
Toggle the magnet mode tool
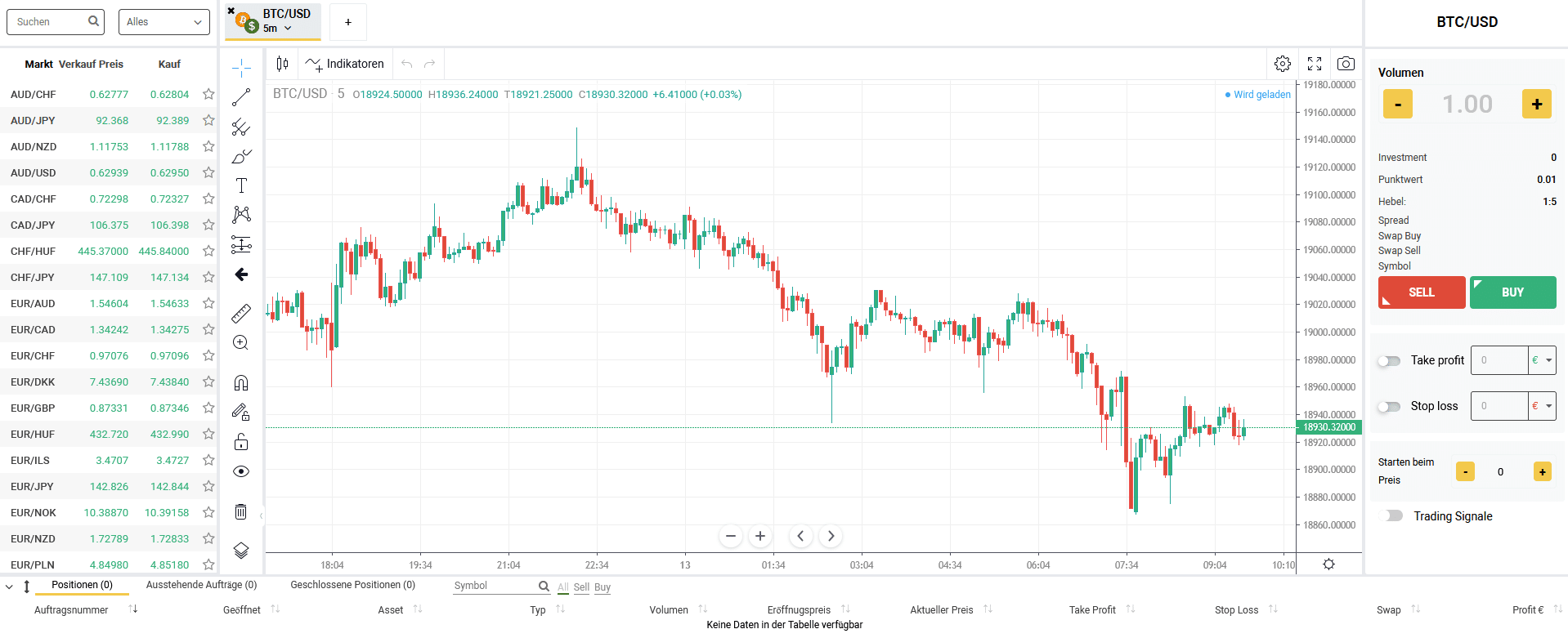(241, 382)
